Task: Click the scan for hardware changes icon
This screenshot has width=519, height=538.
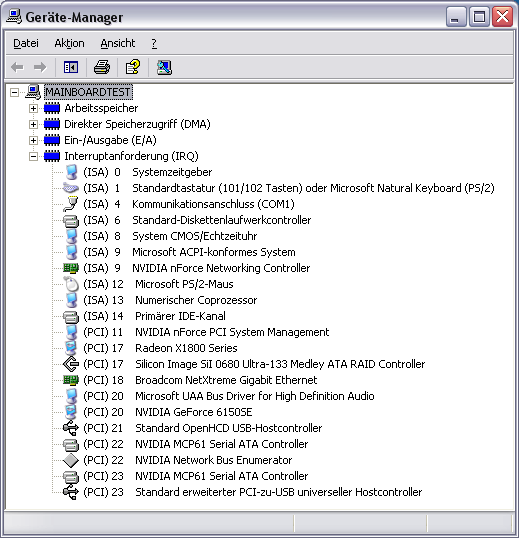Action: coord(164,67)
